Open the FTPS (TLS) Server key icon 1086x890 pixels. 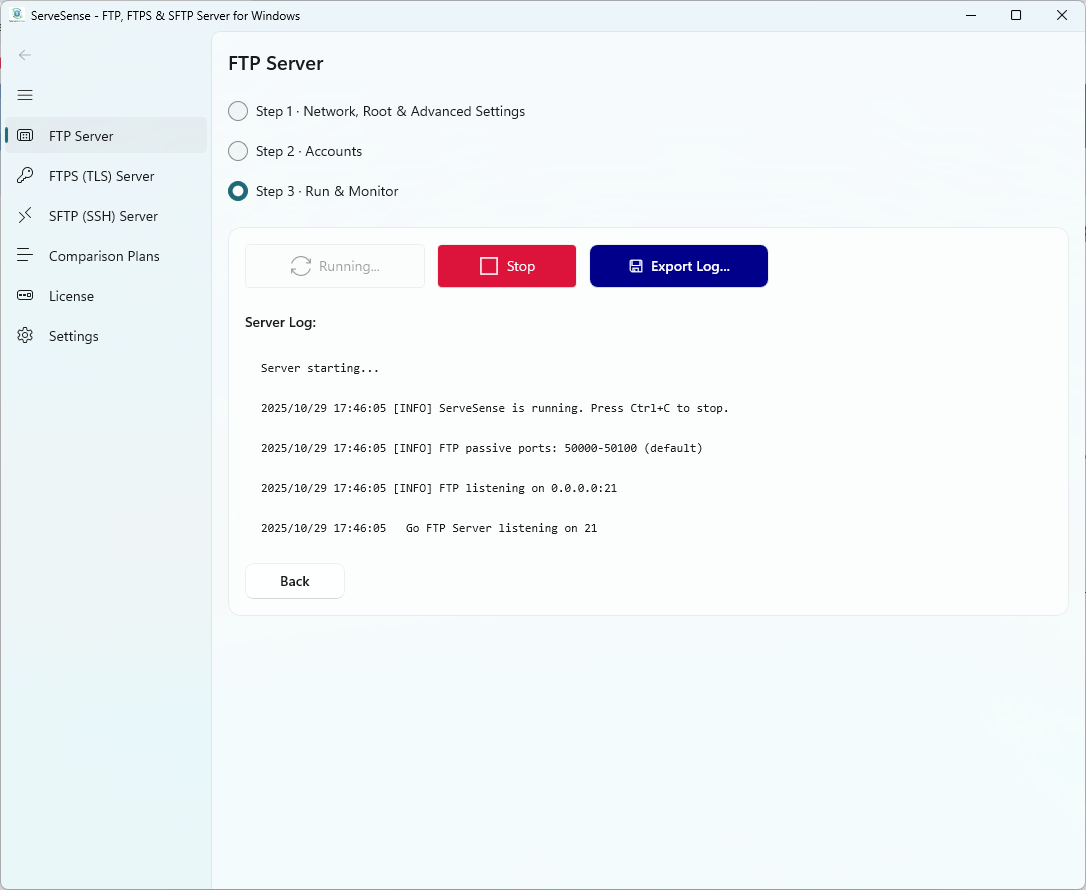[24, 175]
